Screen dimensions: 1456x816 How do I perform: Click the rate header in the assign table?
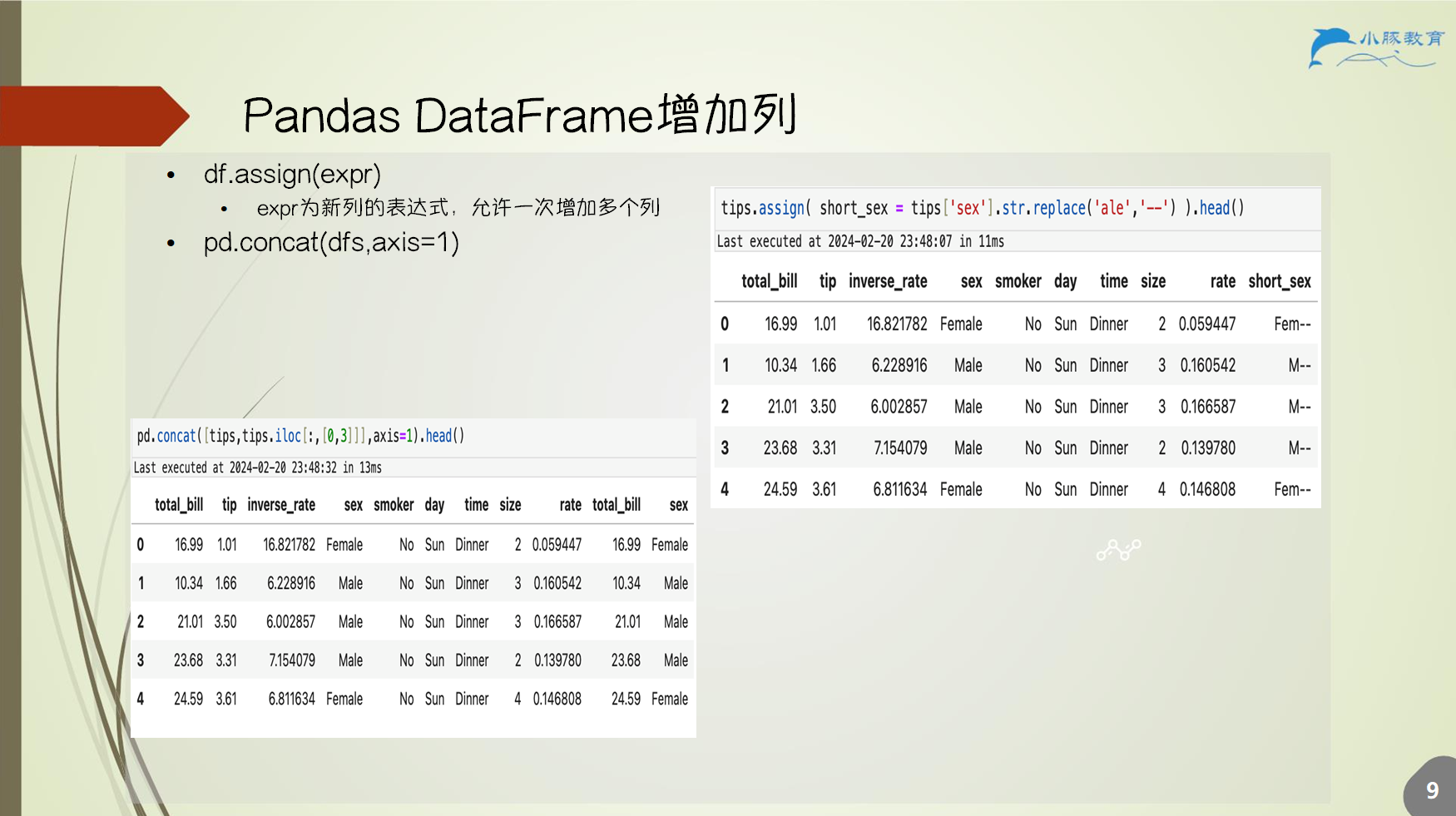pyautogui.click(x=1223, y=281)
